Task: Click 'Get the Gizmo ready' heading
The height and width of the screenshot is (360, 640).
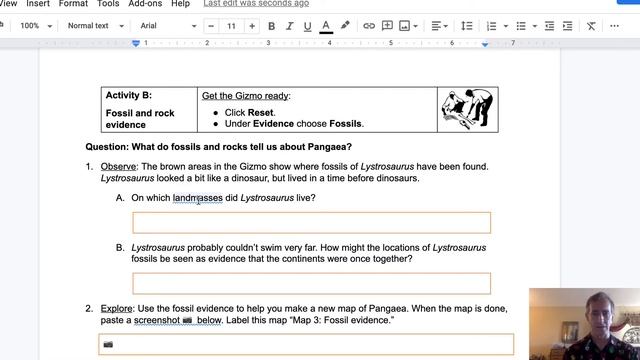Action: click(246, 96)
